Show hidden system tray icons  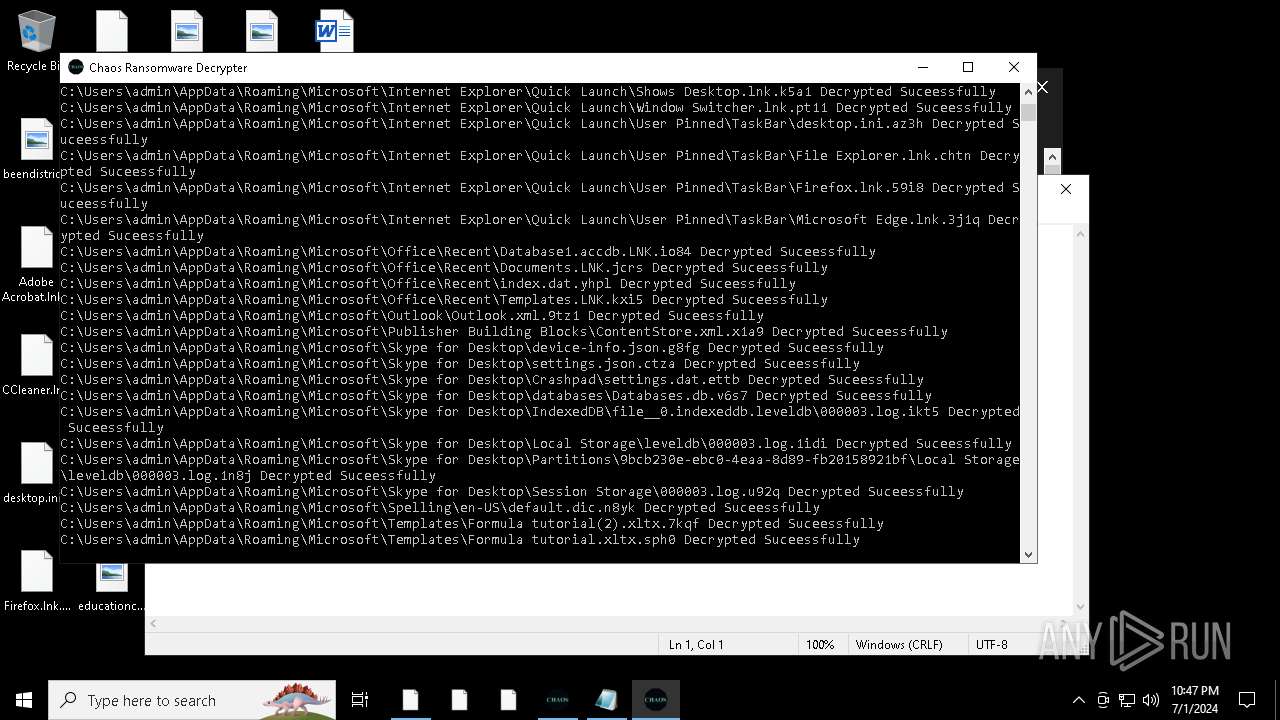click(1078, 700)
